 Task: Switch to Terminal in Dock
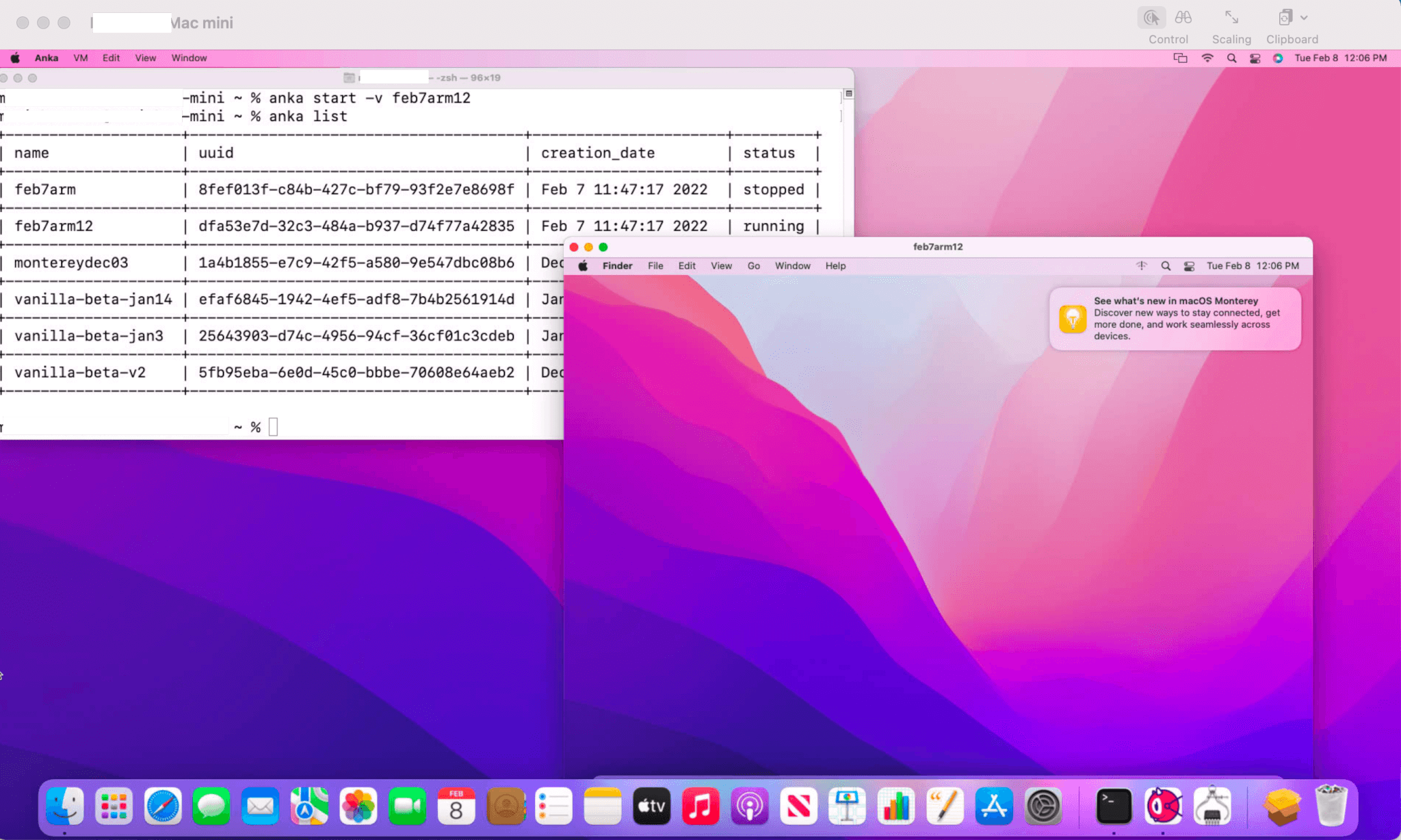pos(1114,806)
